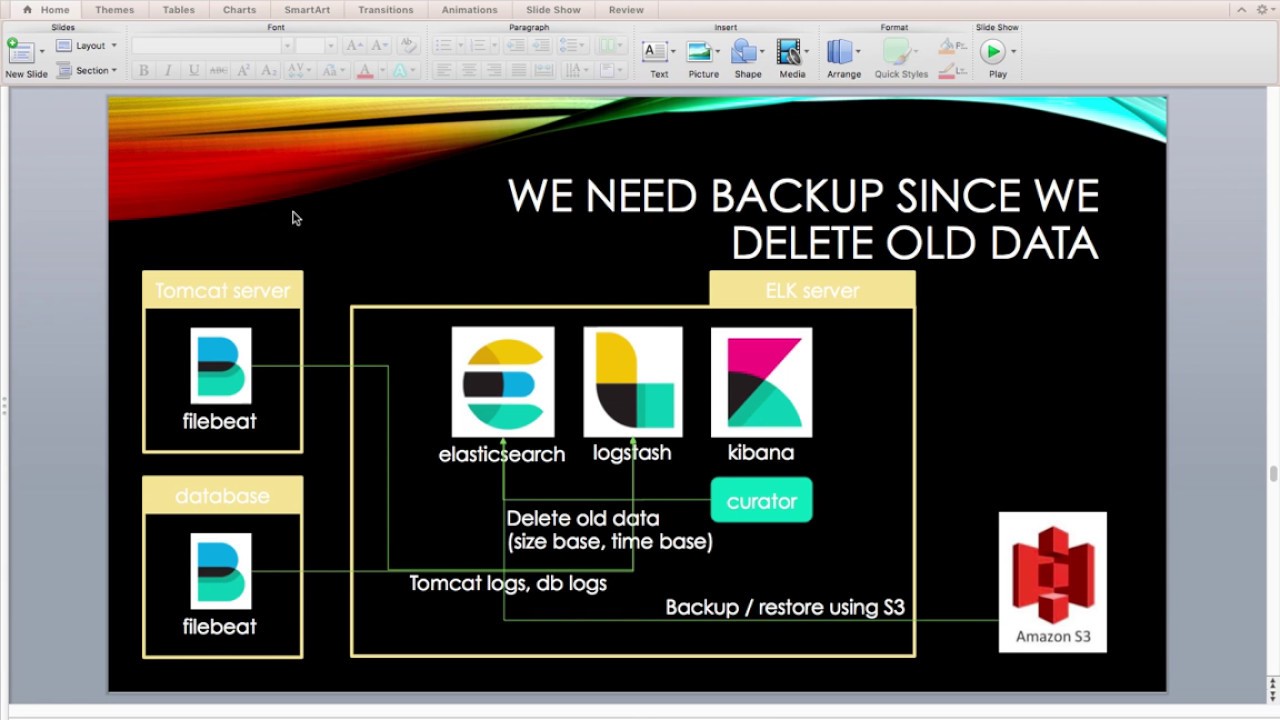Click the Character spacing icon
This screenshot has width=1280, height=720.
coord(297,70)
